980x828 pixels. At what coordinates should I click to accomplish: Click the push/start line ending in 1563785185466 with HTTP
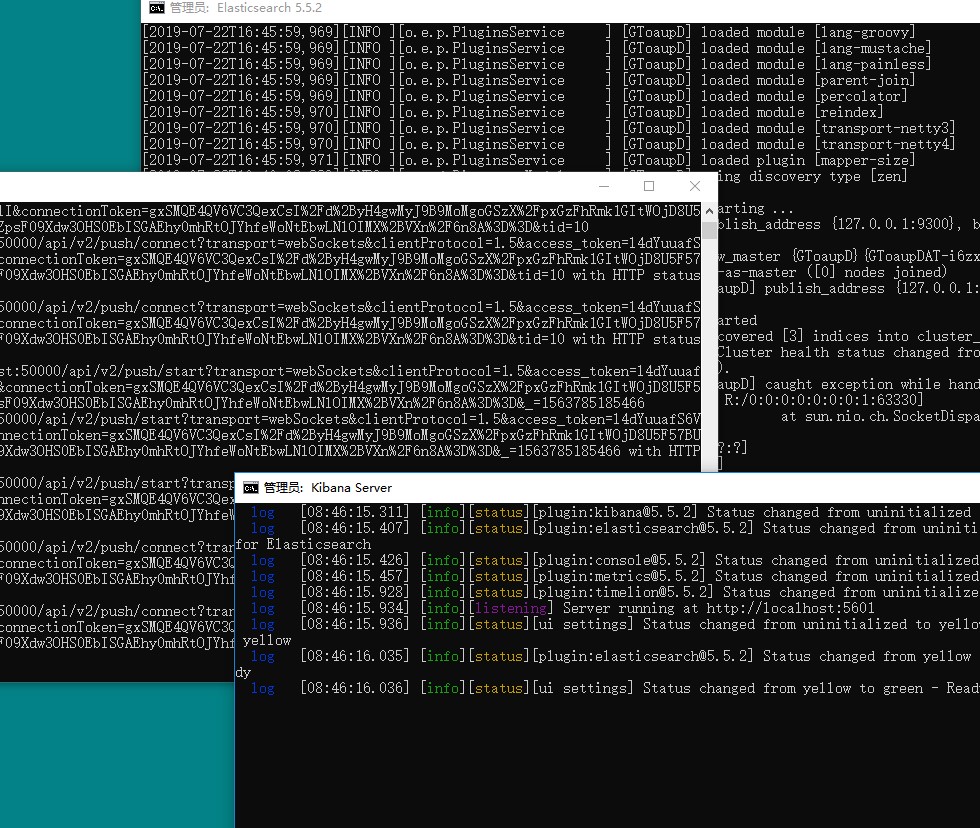point(350,451)
